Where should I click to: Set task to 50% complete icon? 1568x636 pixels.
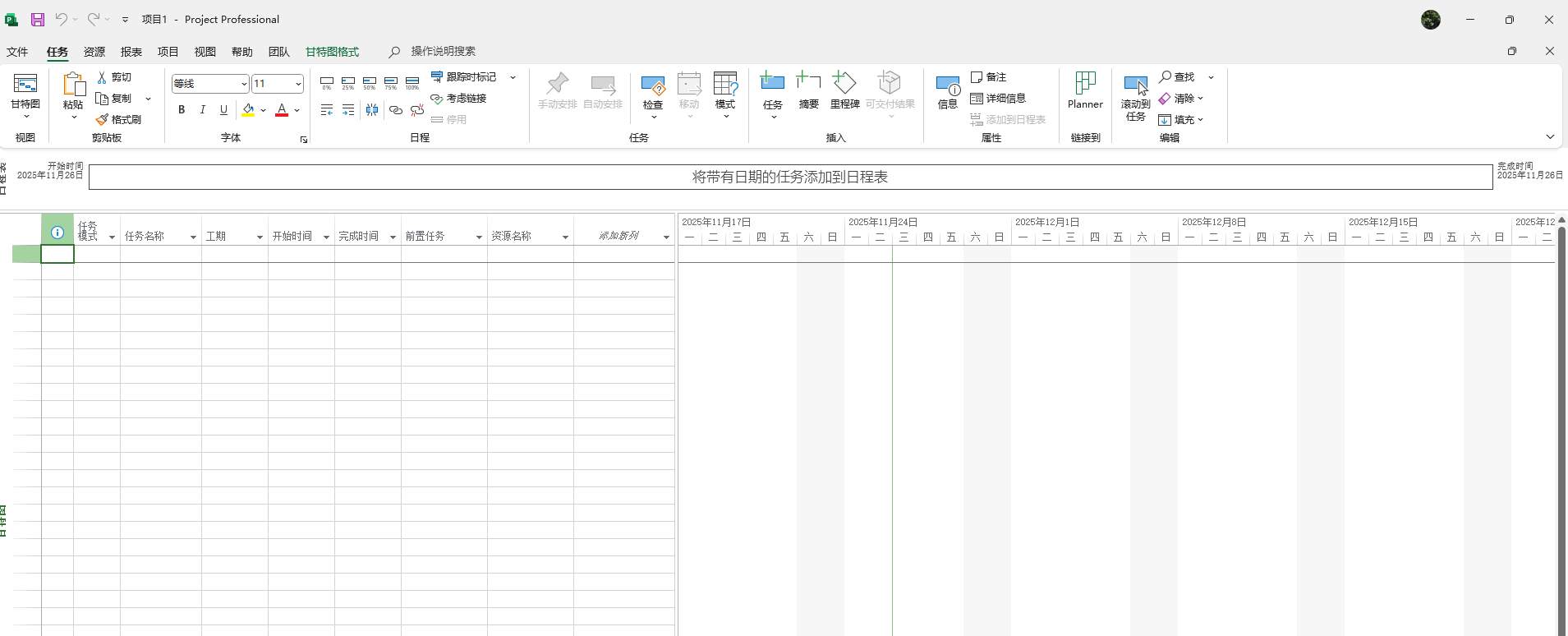(x=370, y=83)
